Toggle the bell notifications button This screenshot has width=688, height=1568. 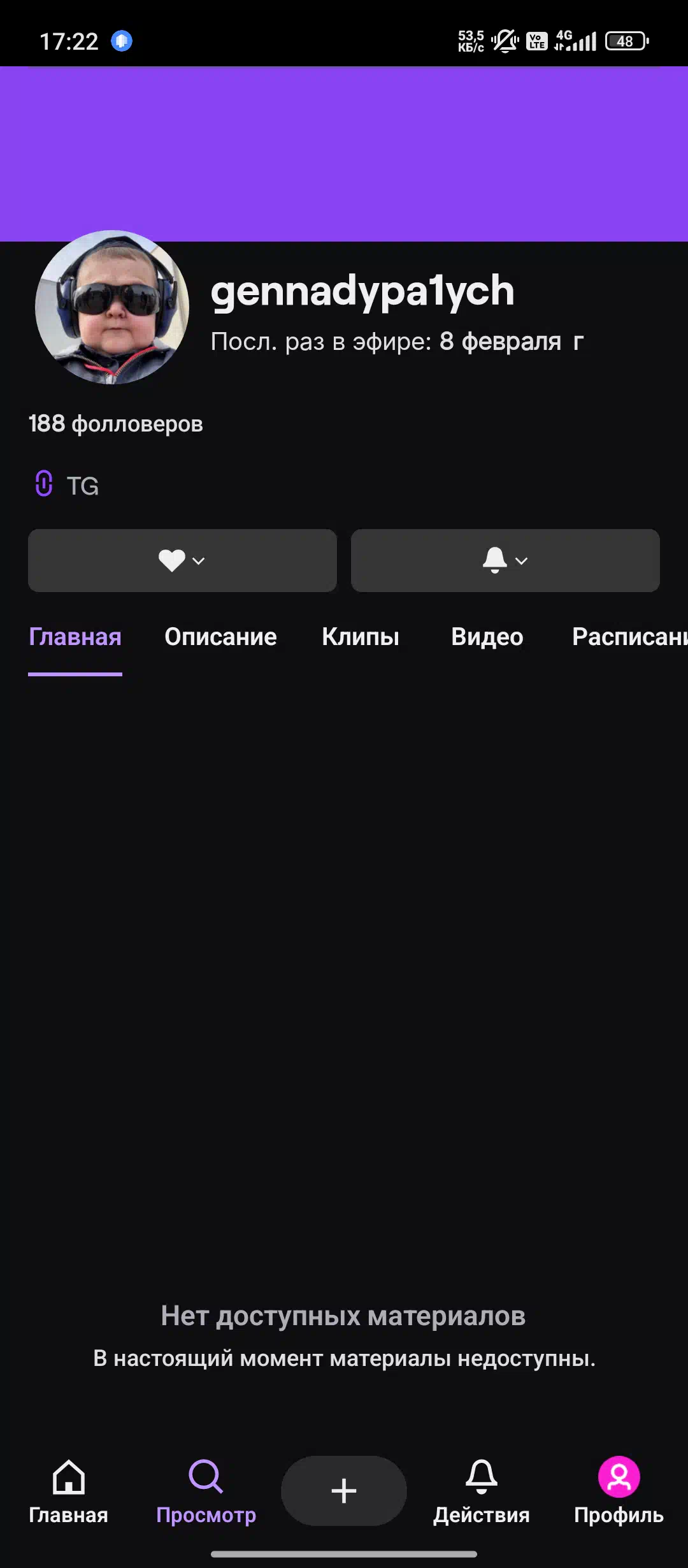pyautogui.click(x=505, y=560)
